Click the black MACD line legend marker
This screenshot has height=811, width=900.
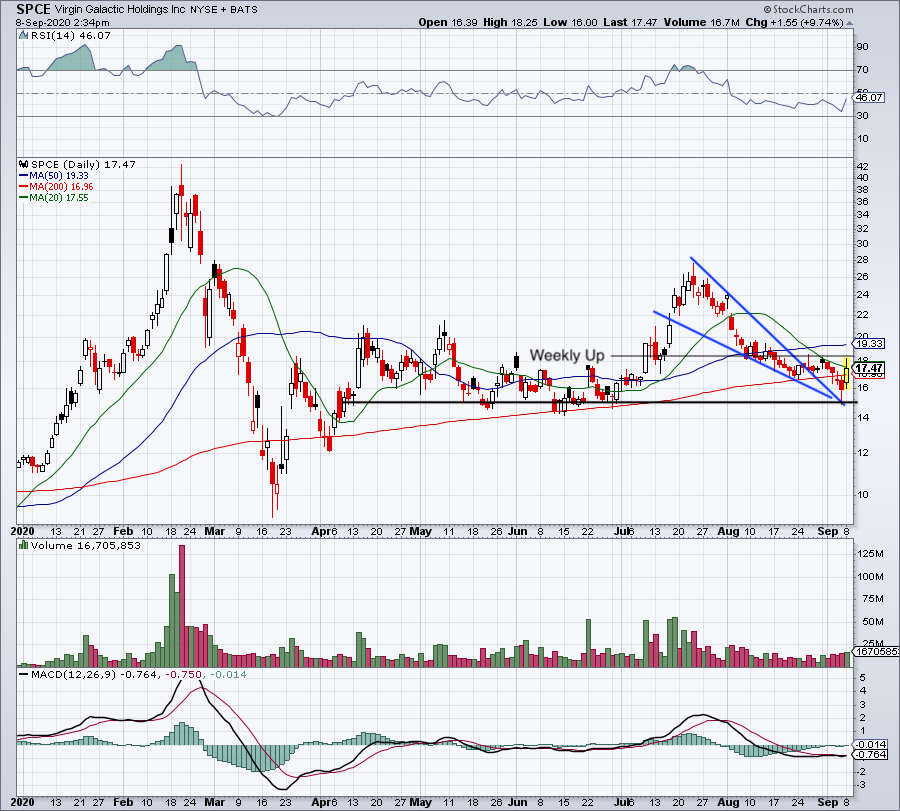click(24, 674)
